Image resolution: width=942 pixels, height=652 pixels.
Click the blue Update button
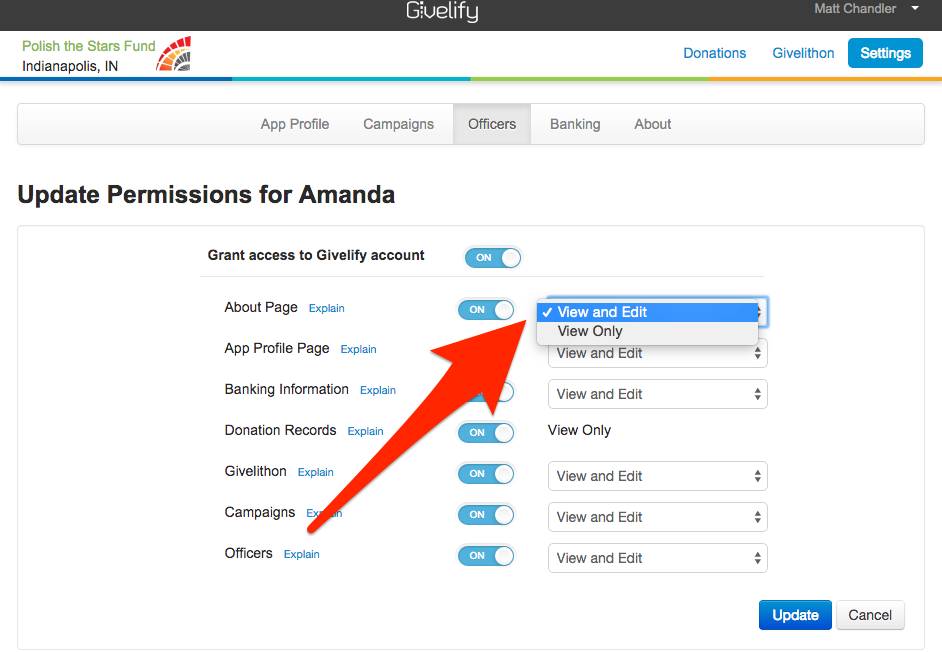tap(795, 615)
